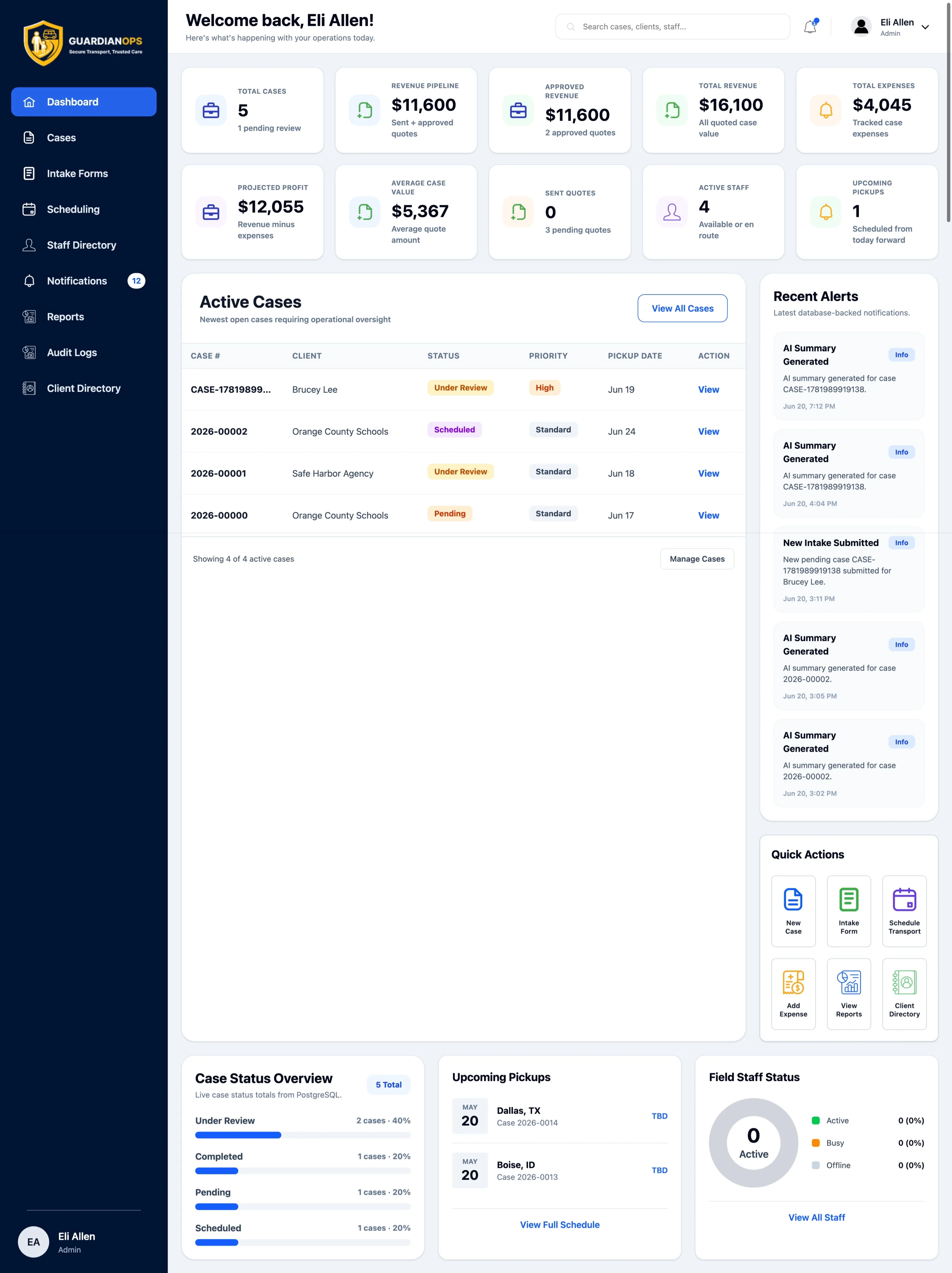
Task: Click the Scheduled status badge
Action: [454, 430]
